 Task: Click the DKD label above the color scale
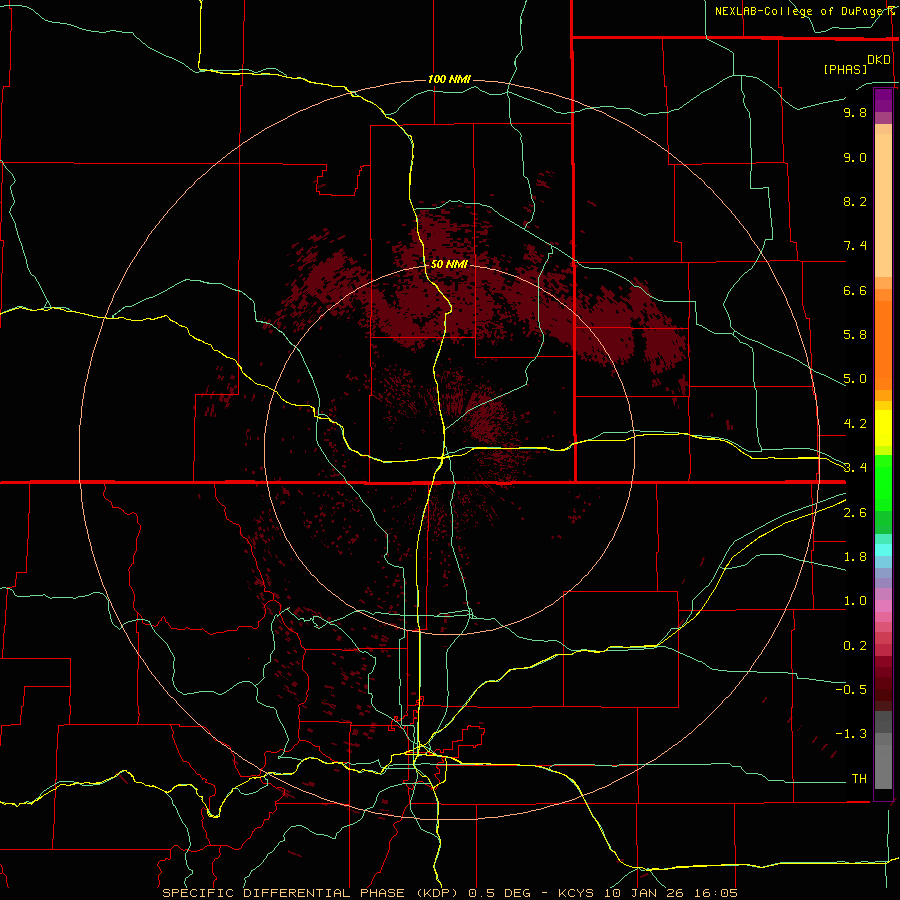(879, 60)
